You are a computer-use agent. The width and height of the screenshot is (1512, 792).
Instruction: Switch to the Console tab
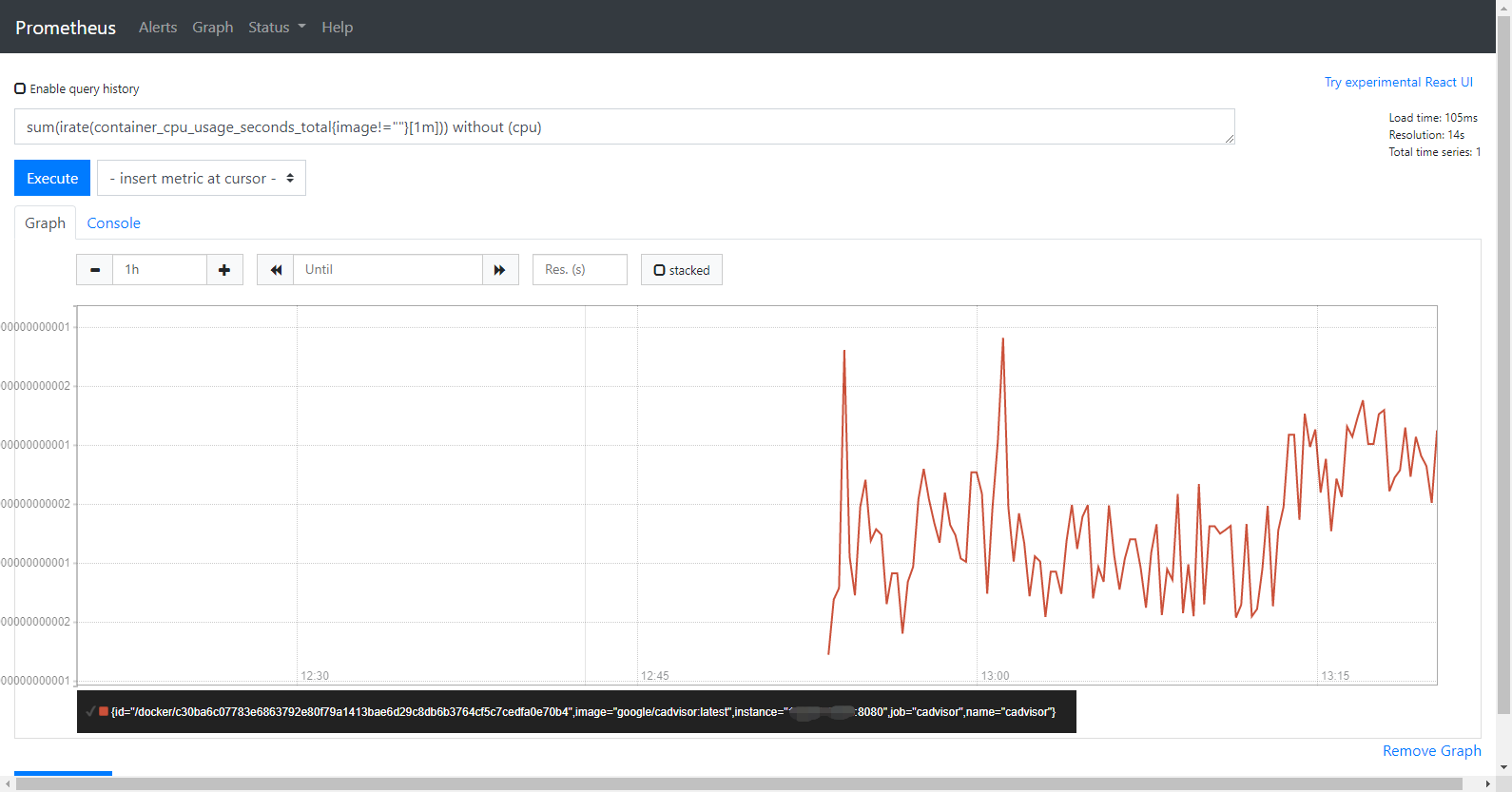tap(114, 222)
